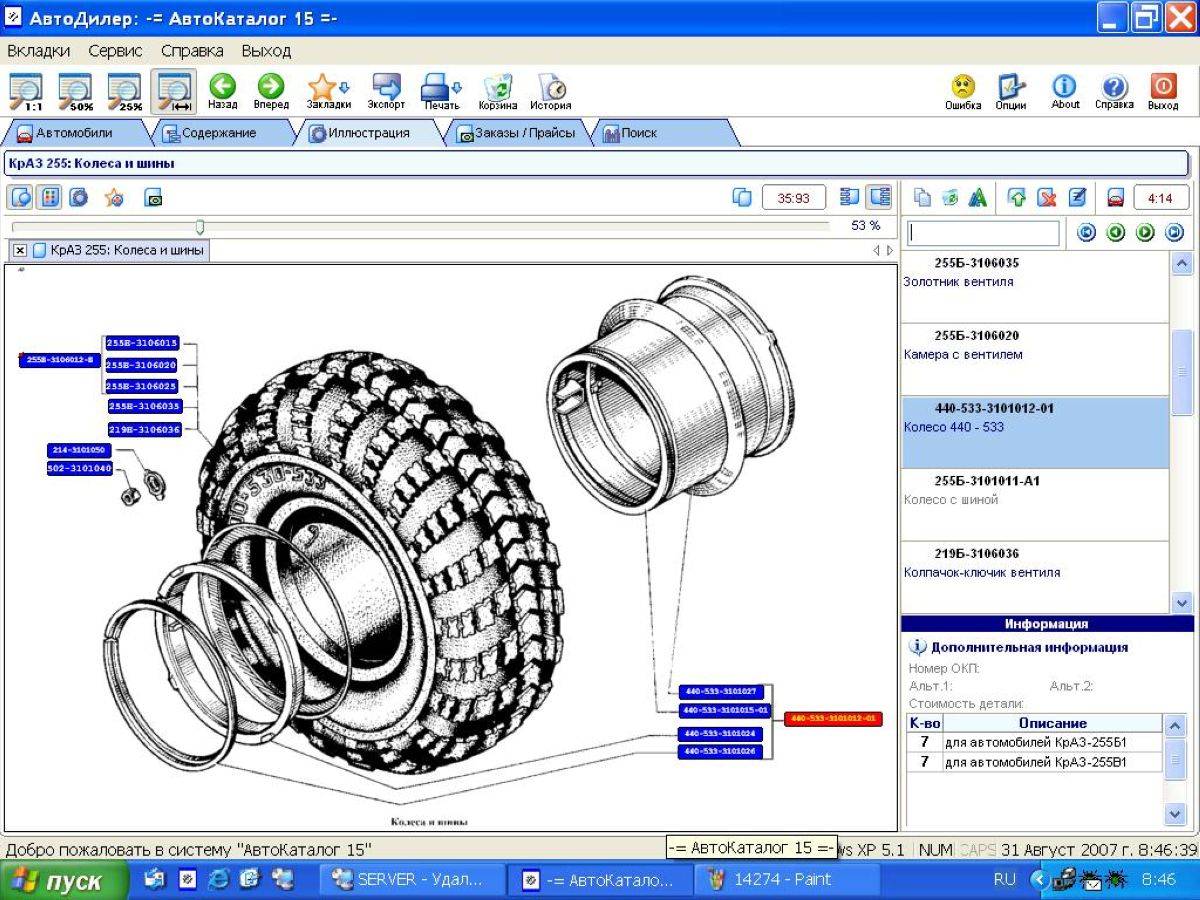Open the Windows пуск start button
Image resolution: width=1200 pixels, height=900 pixels.
point(63,881)
